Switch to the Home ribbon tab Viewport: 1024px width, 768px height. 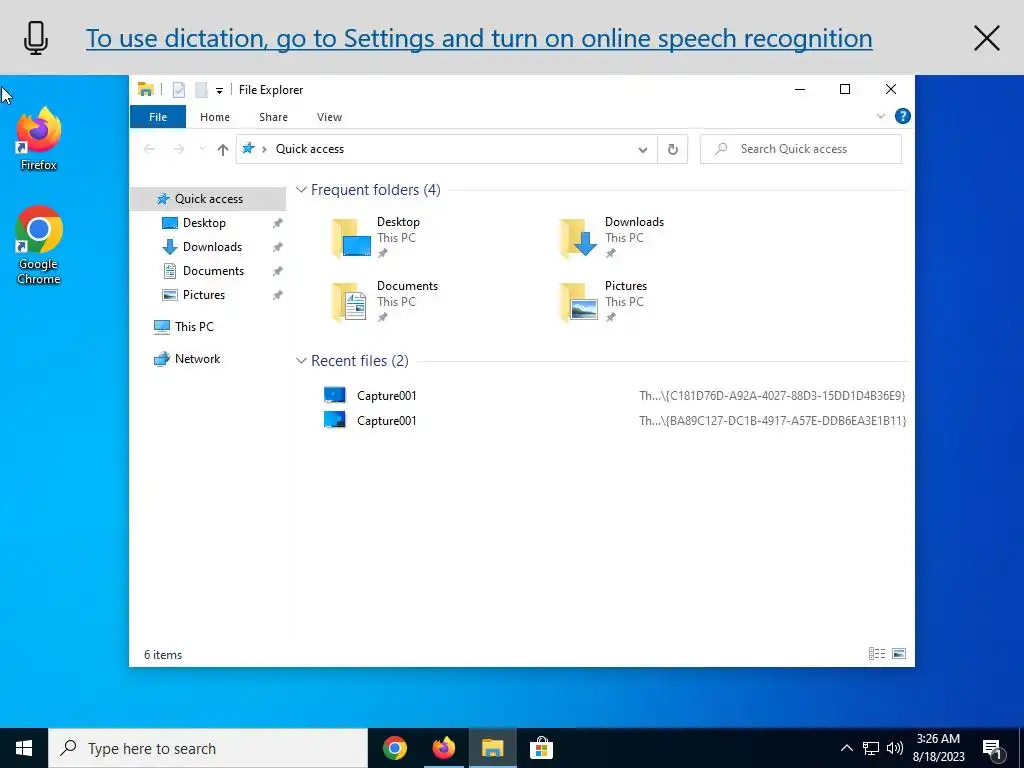(215, 117)
